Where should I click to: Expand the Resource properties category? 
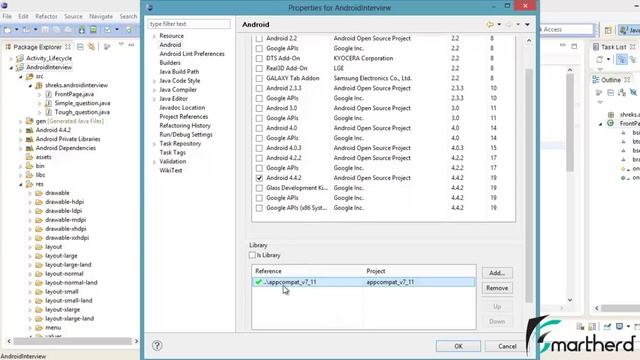tap(154, 36)
